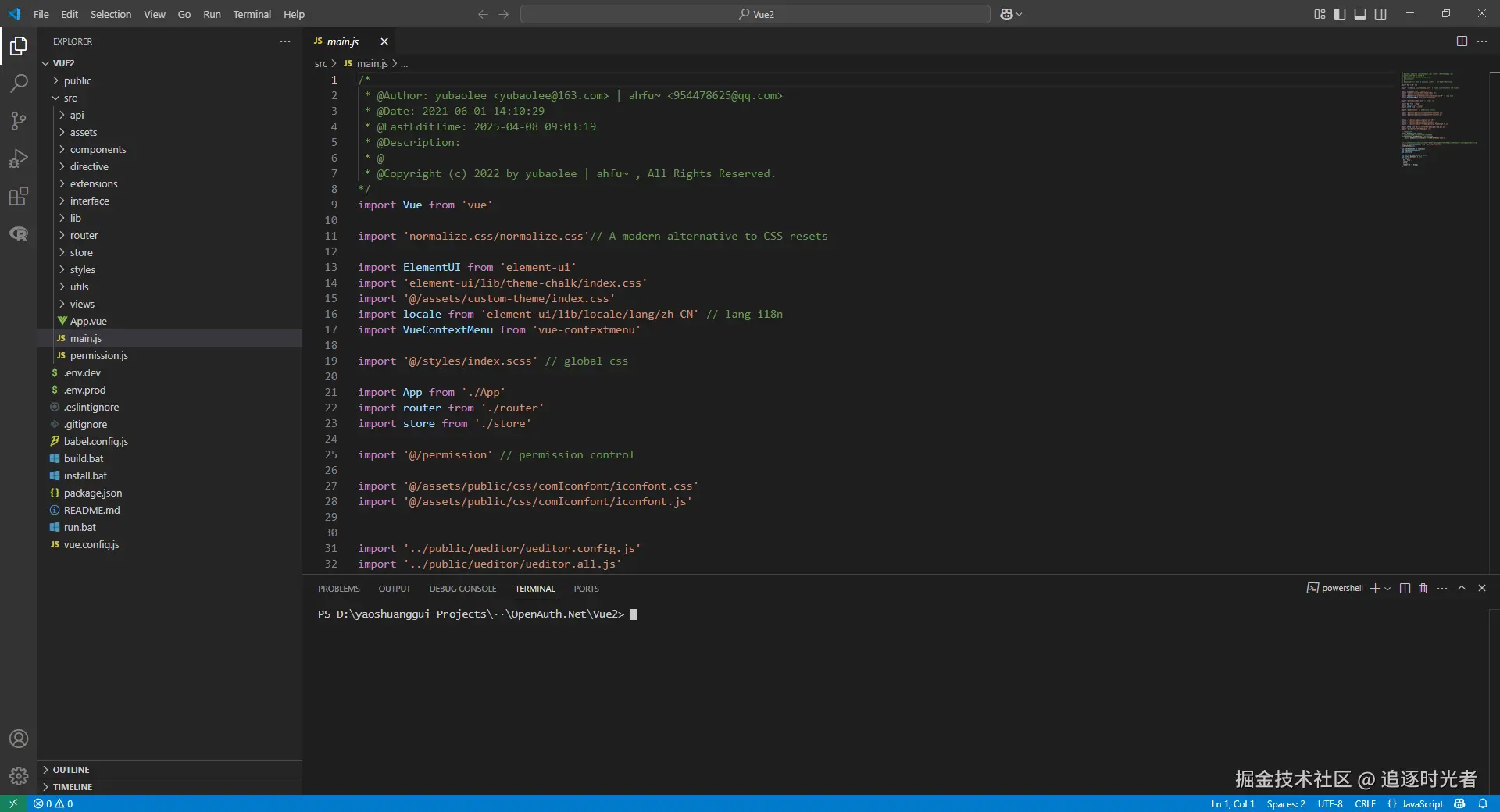Toggle the bottom panel layout button

1360,14
